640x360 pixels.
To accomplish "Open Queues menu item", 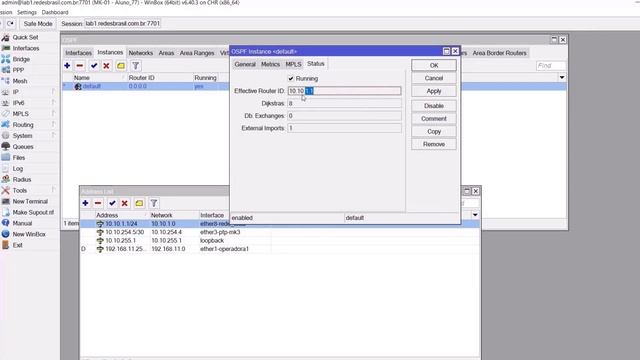I will point(23,147).
